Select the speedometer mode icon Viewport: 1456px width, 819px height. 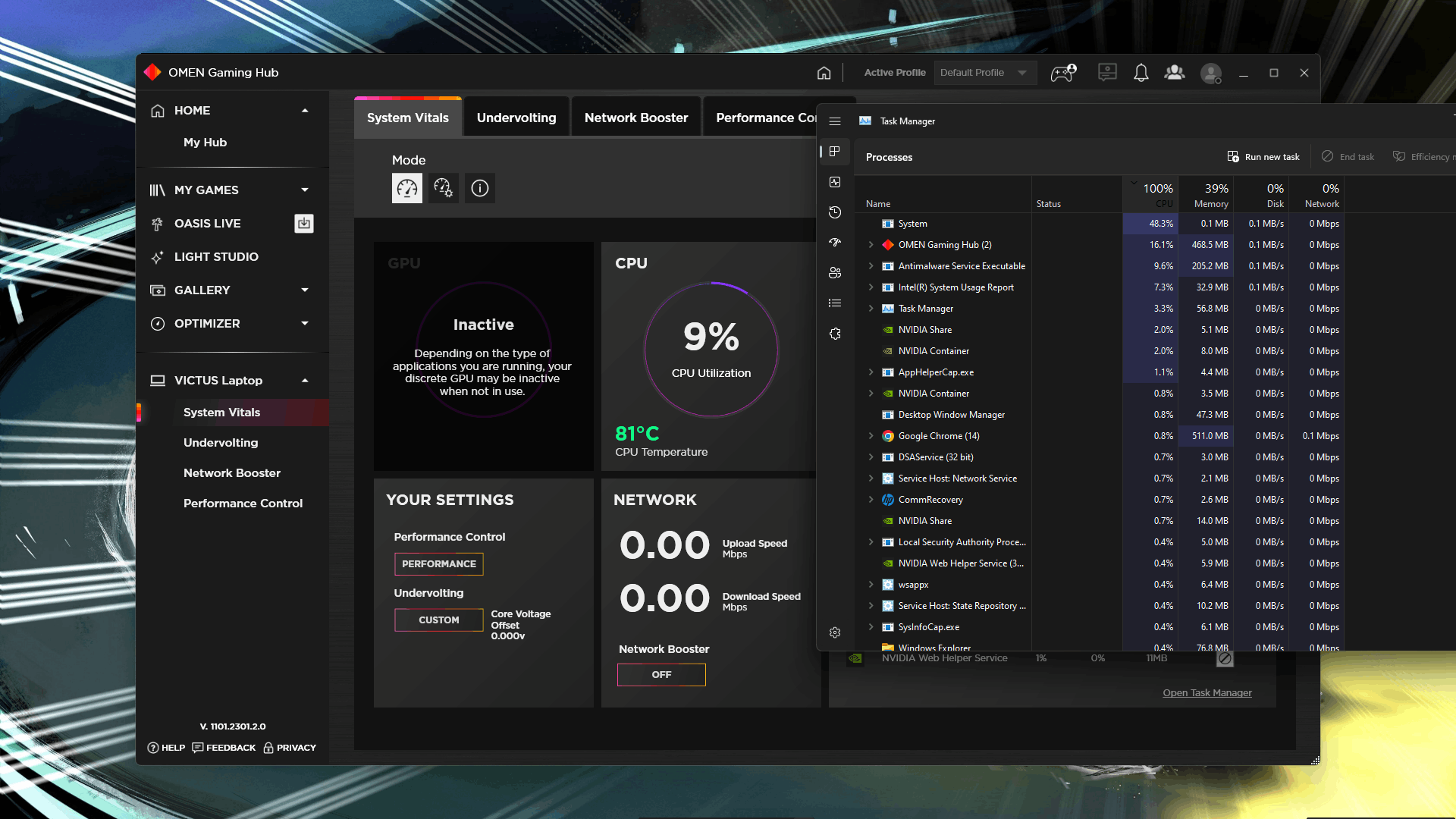[407, 188]
